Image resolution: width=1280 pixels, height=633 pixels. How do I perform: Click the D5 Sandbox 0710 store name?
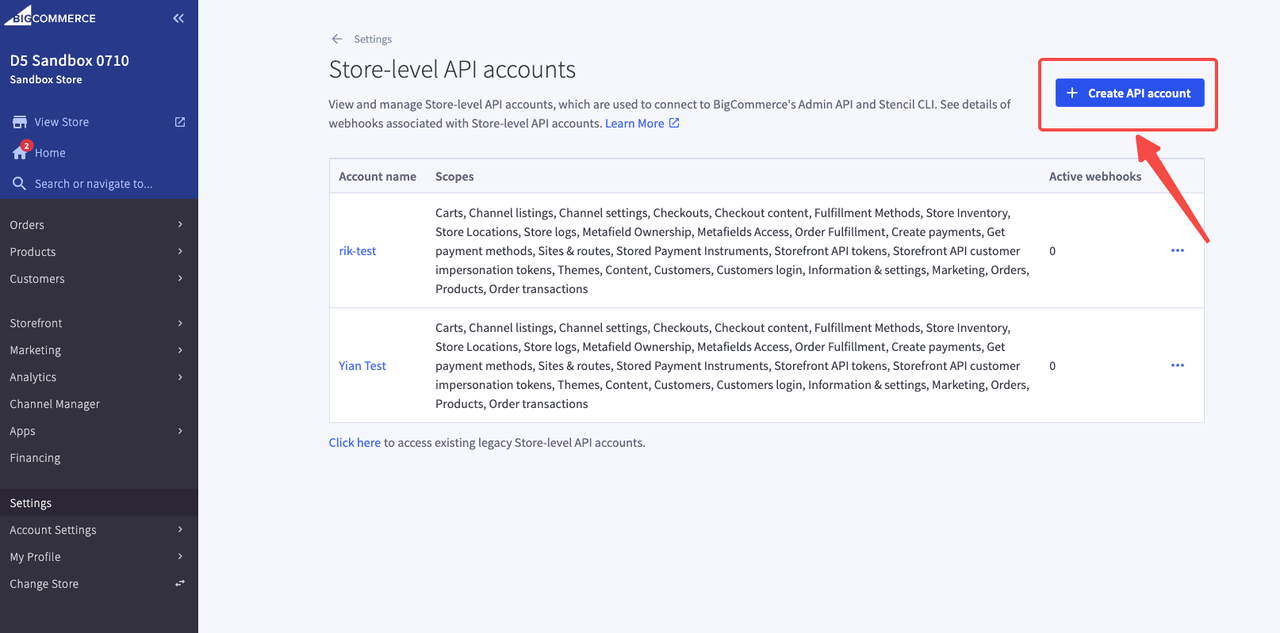pyautogui.click(x=69, y=60)
